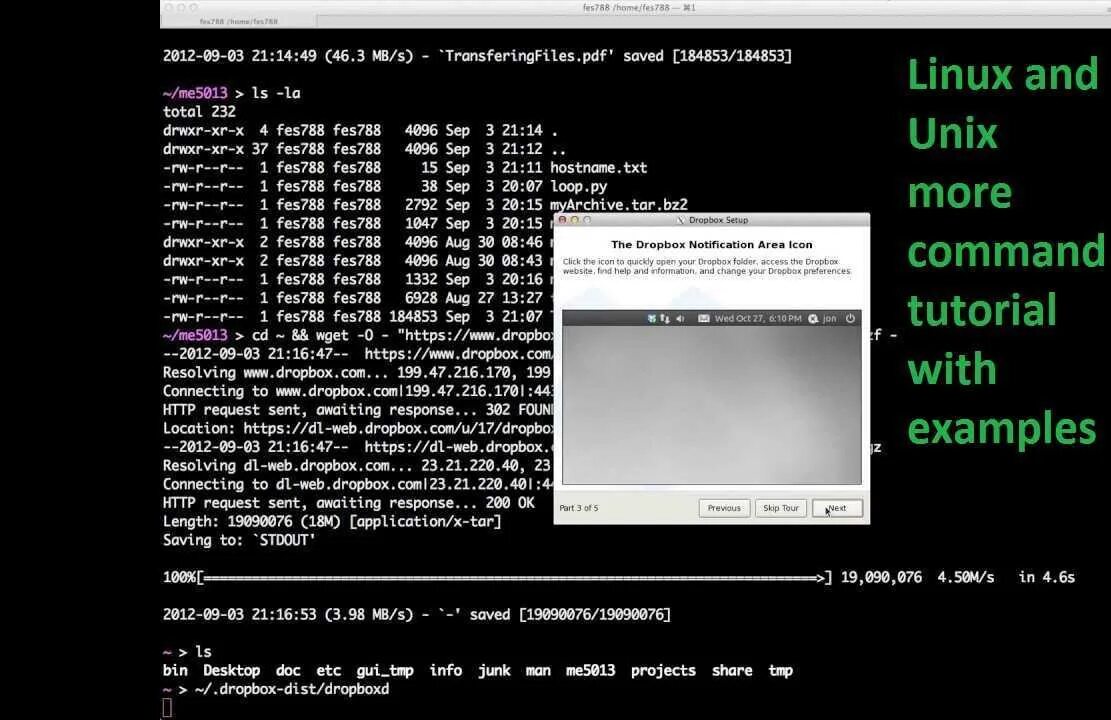Image resolution: width=1111 pixels, height=720 pixels.
Task: Select the 'fes788 /home/fes788' terminal tab
Action: click(x=239, y=21)
